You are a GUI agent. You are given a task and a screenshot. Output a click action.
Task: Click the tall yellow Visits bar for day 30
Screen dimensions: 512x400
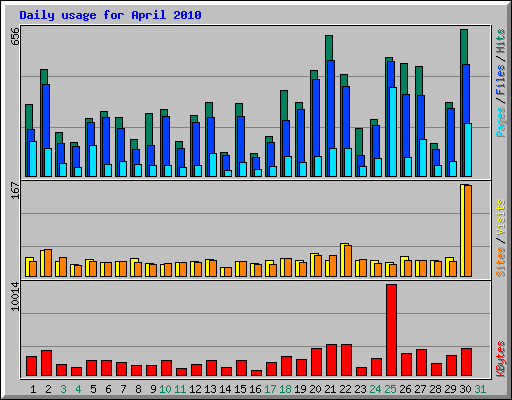(x=462, y=230)
